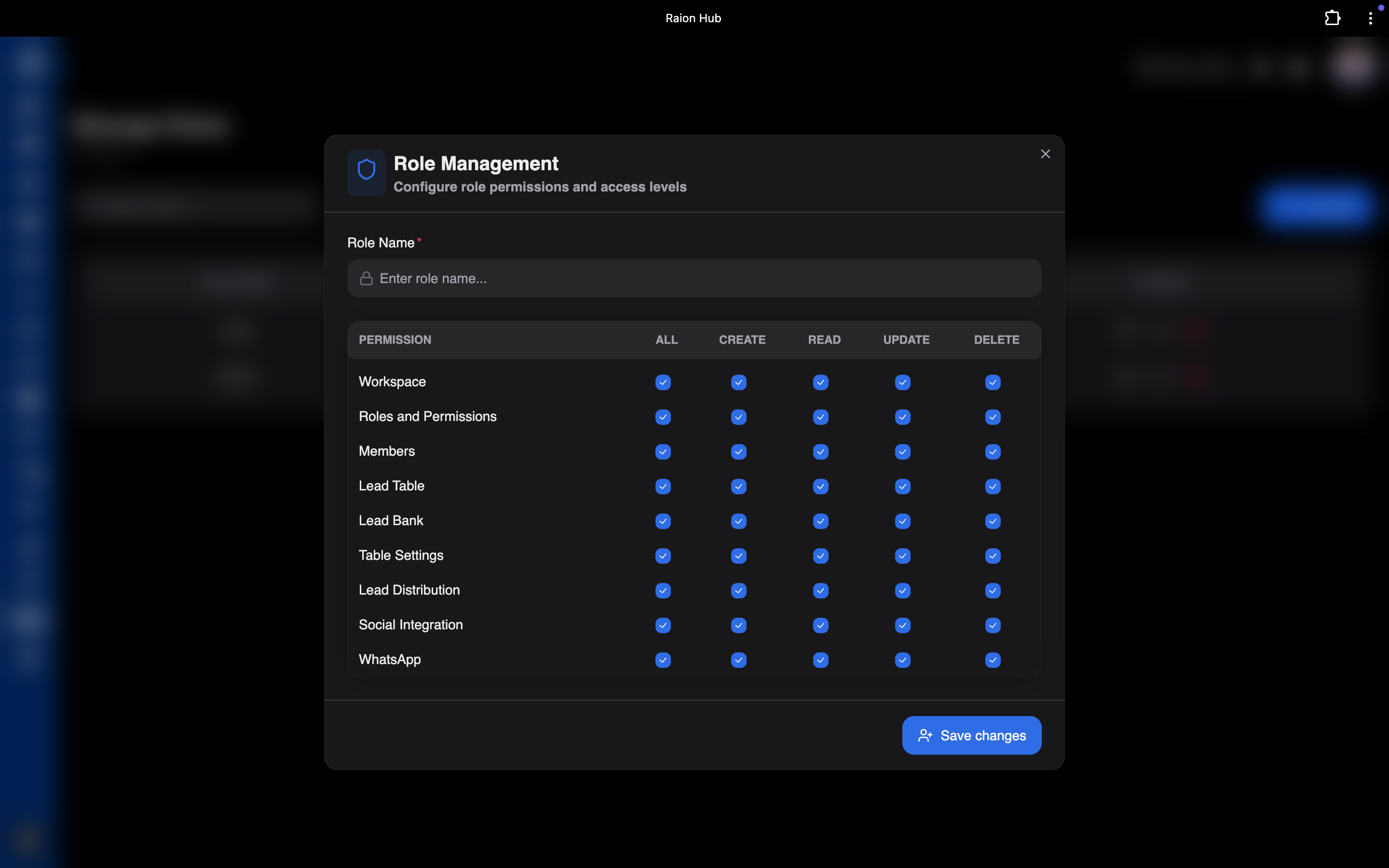This screenshot has width=1389, height=868.
Task: Click the DELETE column header
Action: point(996,340)
